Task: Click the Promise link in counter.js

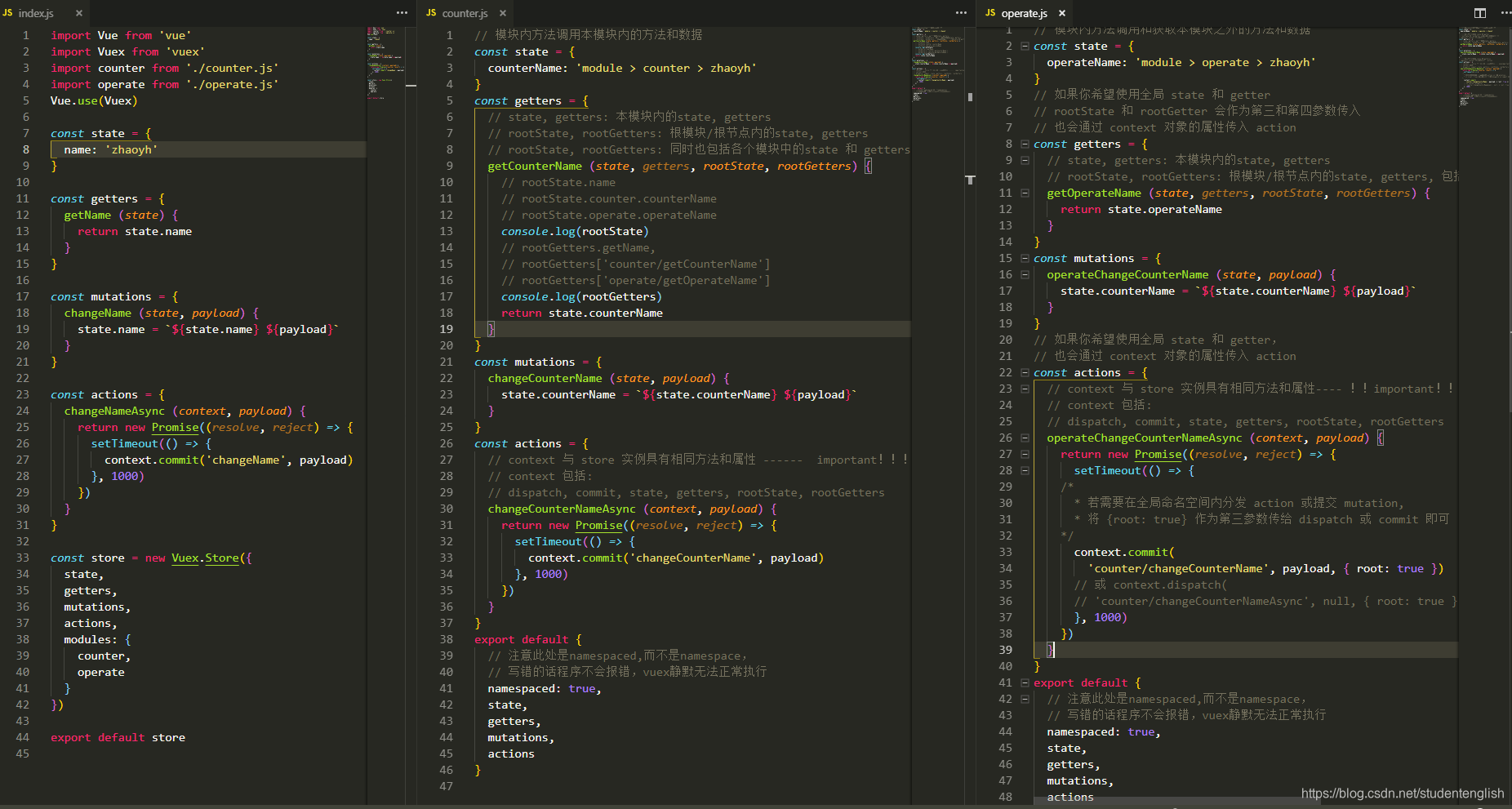Action: [598, 525]
